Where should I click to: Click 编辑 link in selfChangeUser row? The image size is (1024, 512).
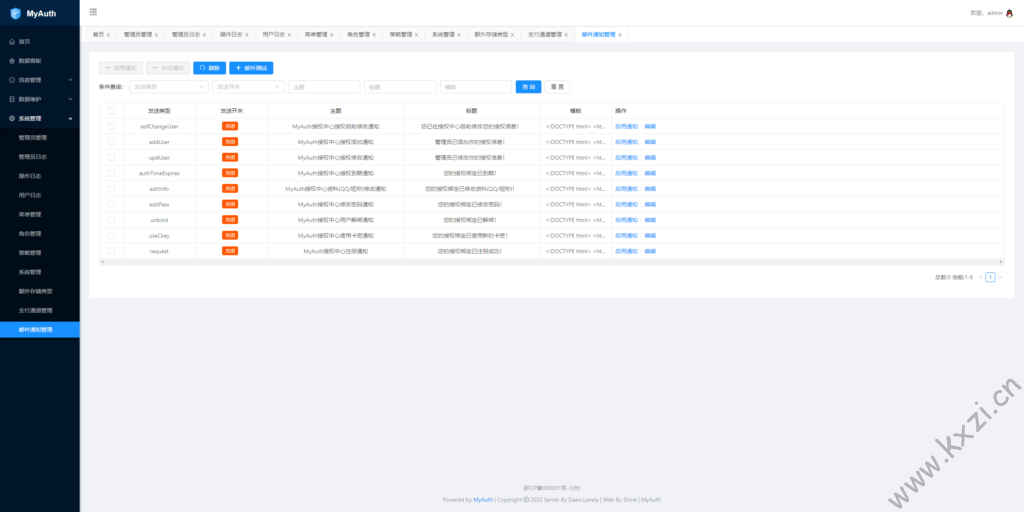click(x=650, y=126)
